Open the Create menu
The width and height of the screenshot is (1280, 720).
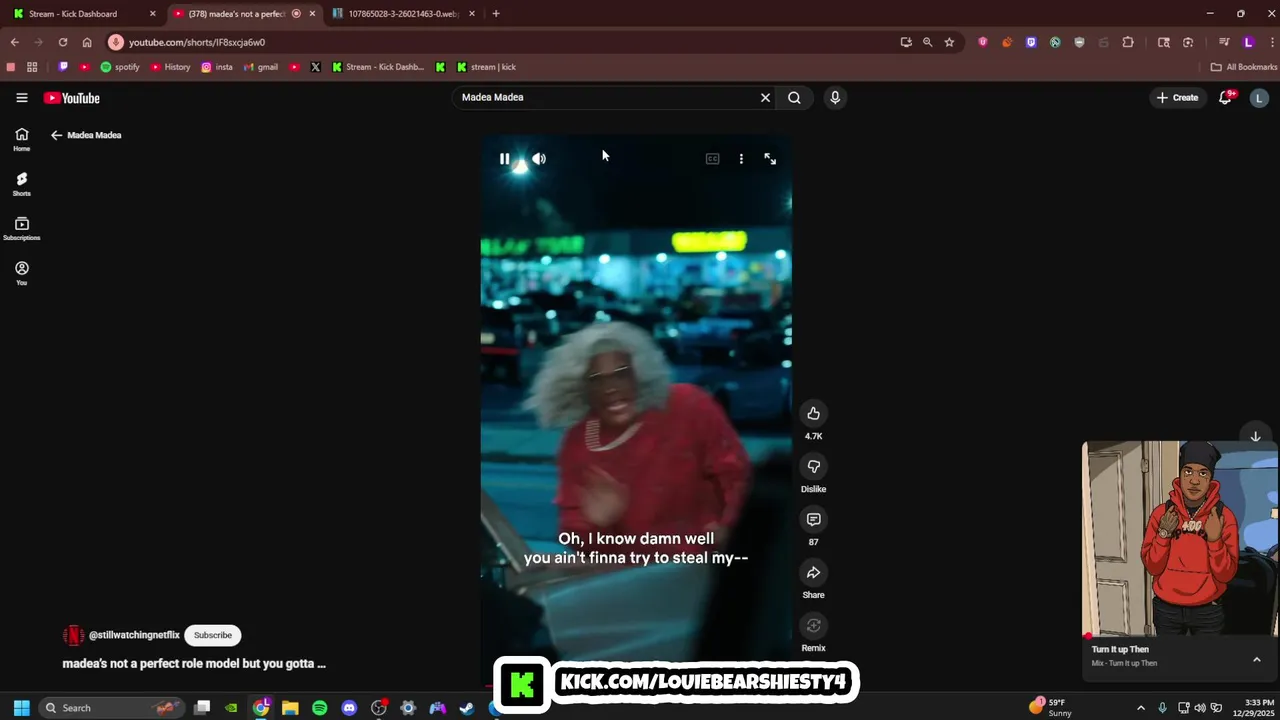(x=1177, y=97)
